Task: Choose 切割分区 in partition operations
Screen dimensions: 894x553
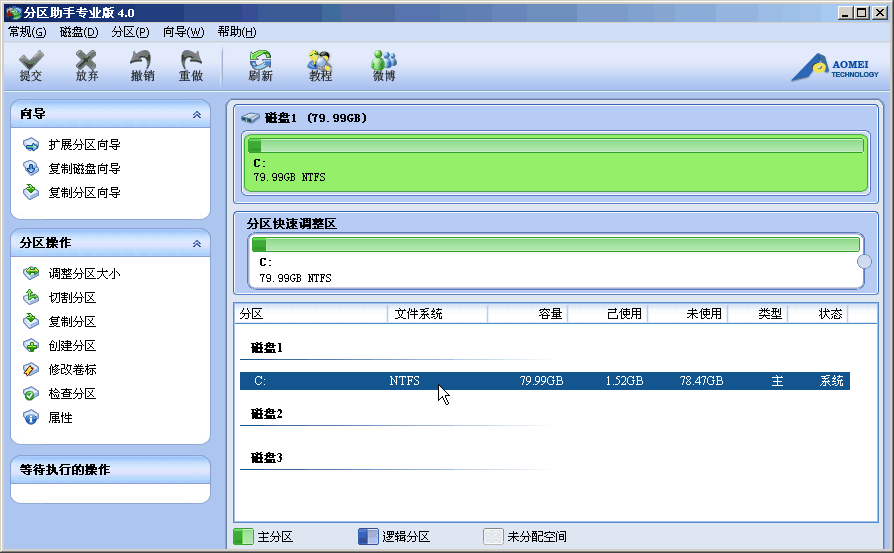Action: point(72,297)
